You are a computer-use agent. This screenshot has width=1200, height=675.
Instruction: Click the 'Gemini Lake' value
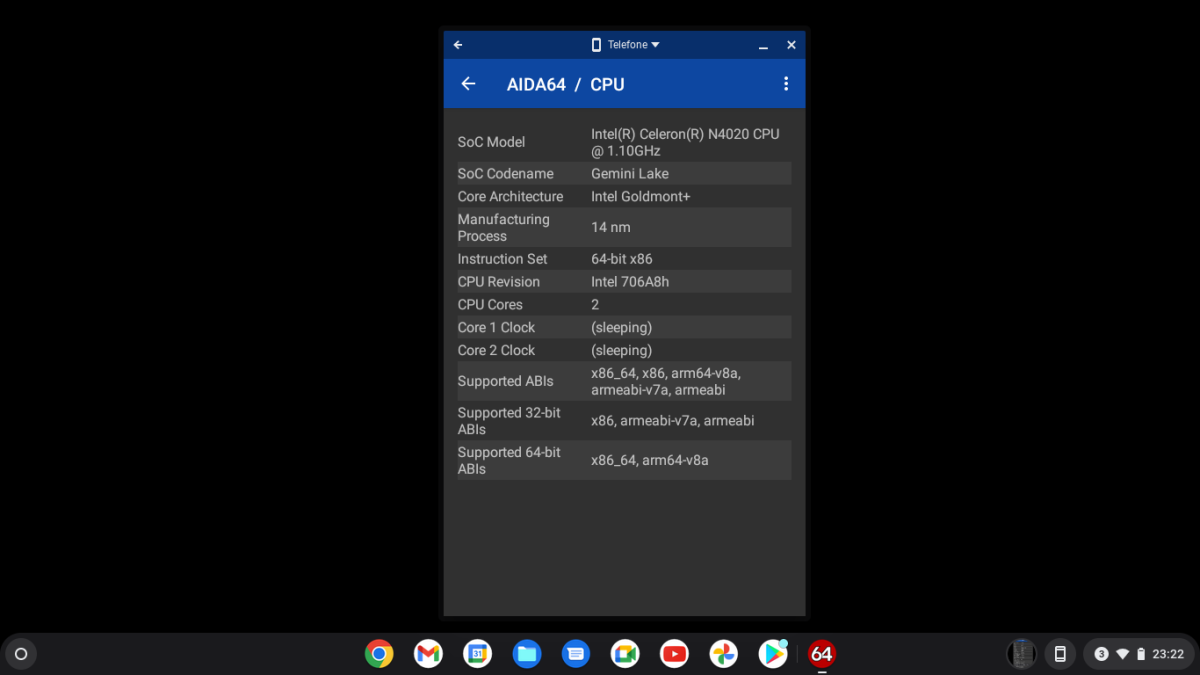pos(630,173)
